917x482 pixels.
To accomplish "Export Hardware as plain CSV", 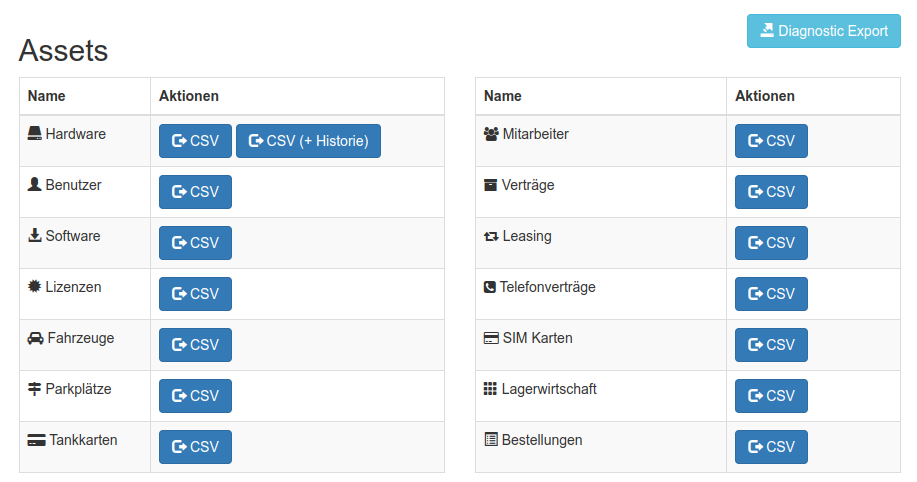I will click(195, 141).
